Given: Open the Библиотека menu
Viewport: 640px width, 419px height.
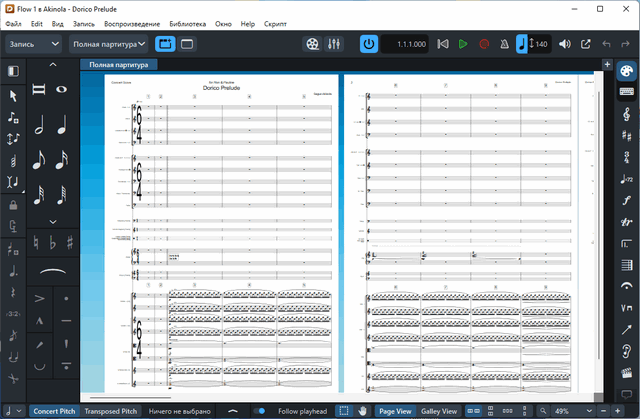Looking at the screenshot, I should (188, 22).
